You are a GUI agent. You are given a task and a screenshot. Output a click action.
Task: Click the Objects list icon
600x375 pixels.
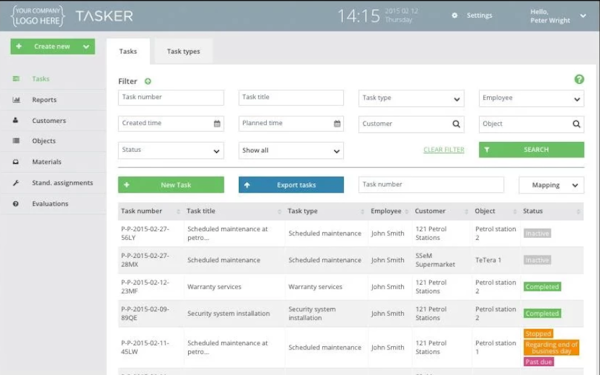(16, 140)
